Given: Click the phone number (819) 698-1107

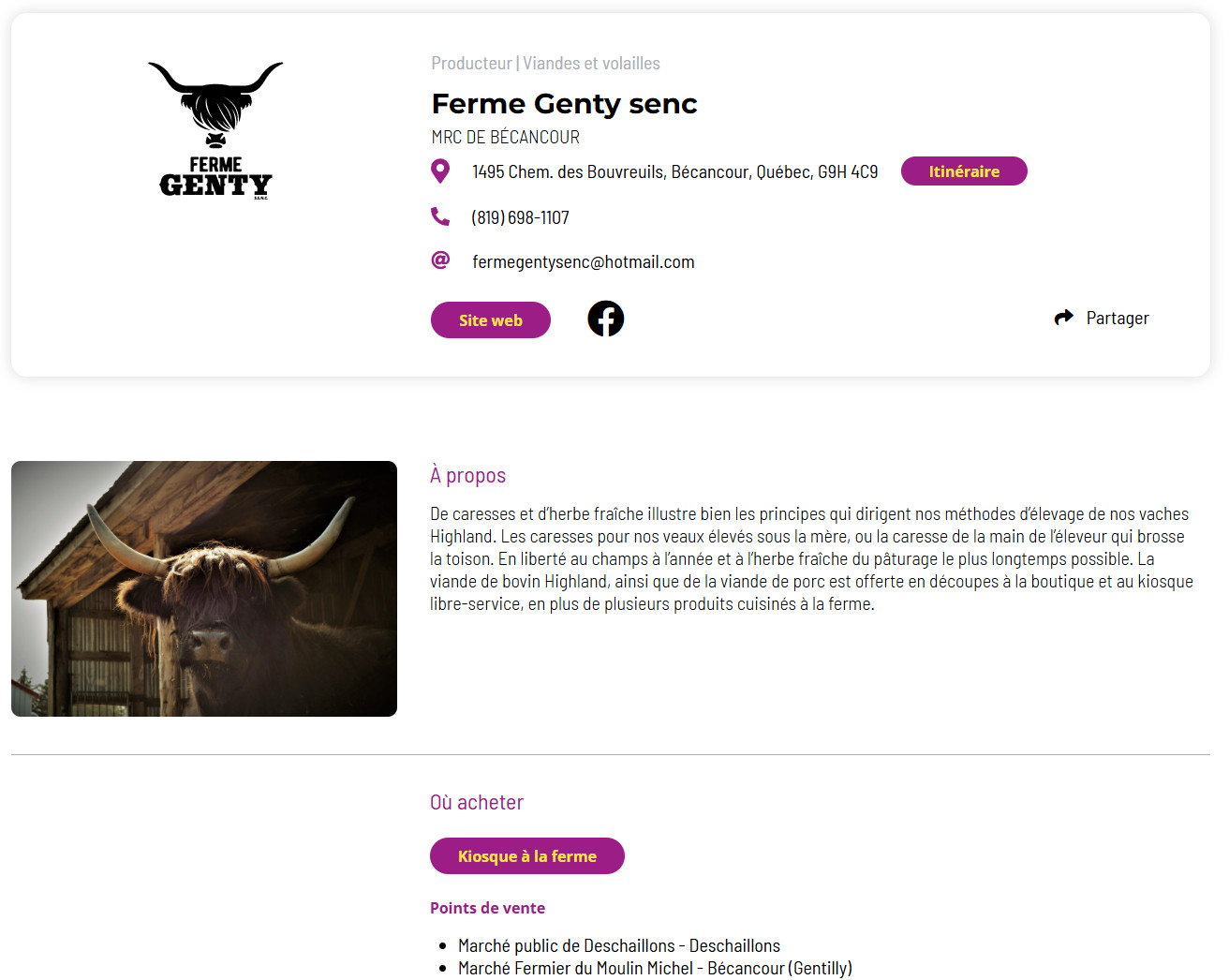Looking at the screenshot, I should 520,217.
